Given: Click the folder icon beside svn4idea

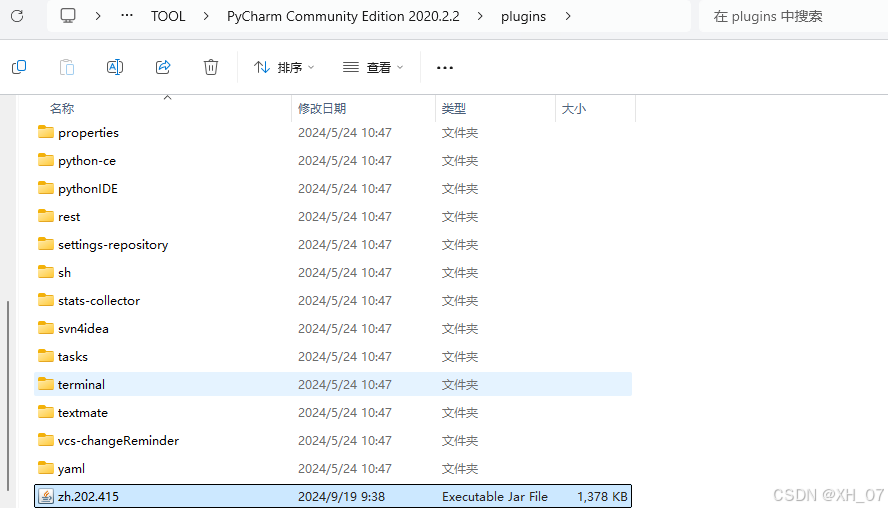Looking at the screenshot, I should 46,328.
